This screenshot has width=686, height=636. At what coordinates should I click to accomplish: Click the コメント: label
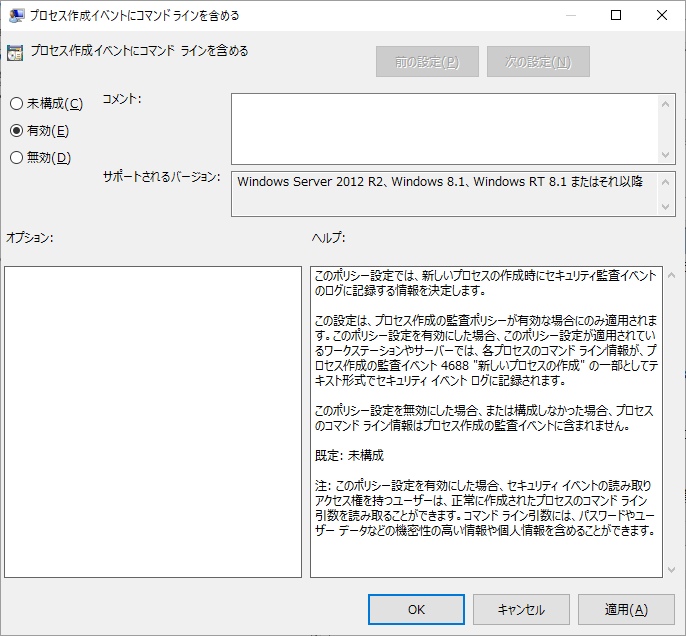(x=122, y=99)
